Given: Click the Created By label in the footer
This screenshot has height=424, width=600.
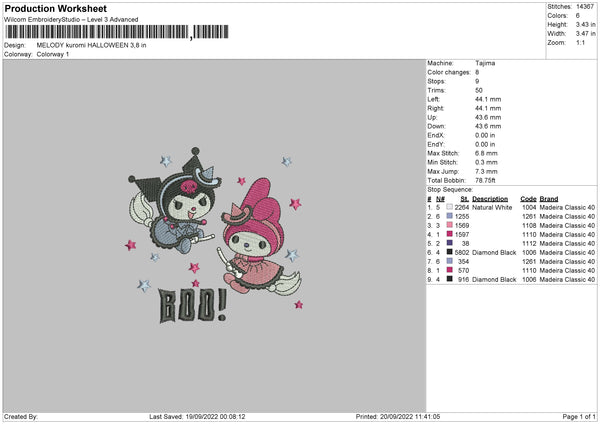Looking at the screenshot, I should pos(21,416).
